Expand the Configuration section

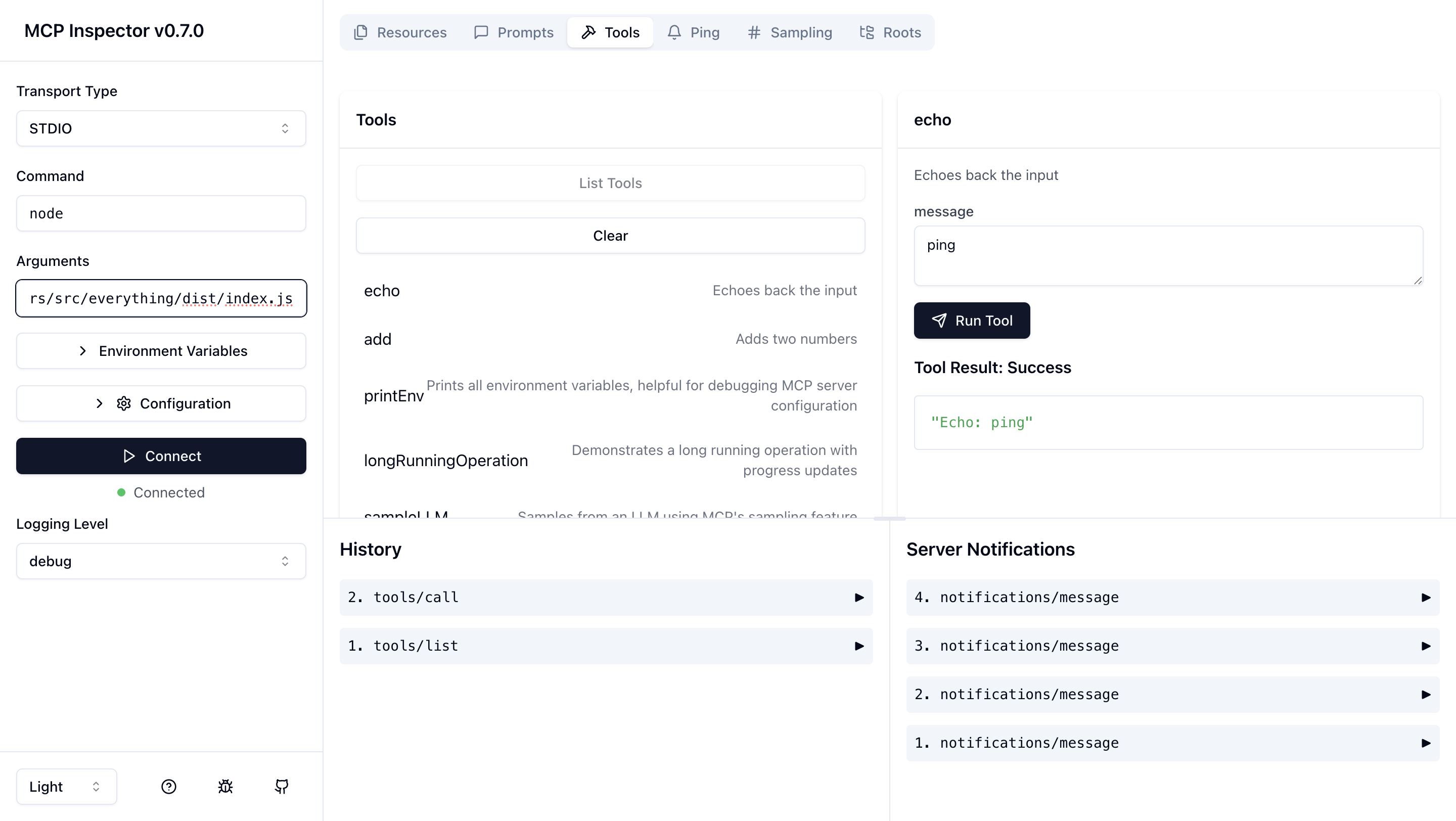(161, 403)
